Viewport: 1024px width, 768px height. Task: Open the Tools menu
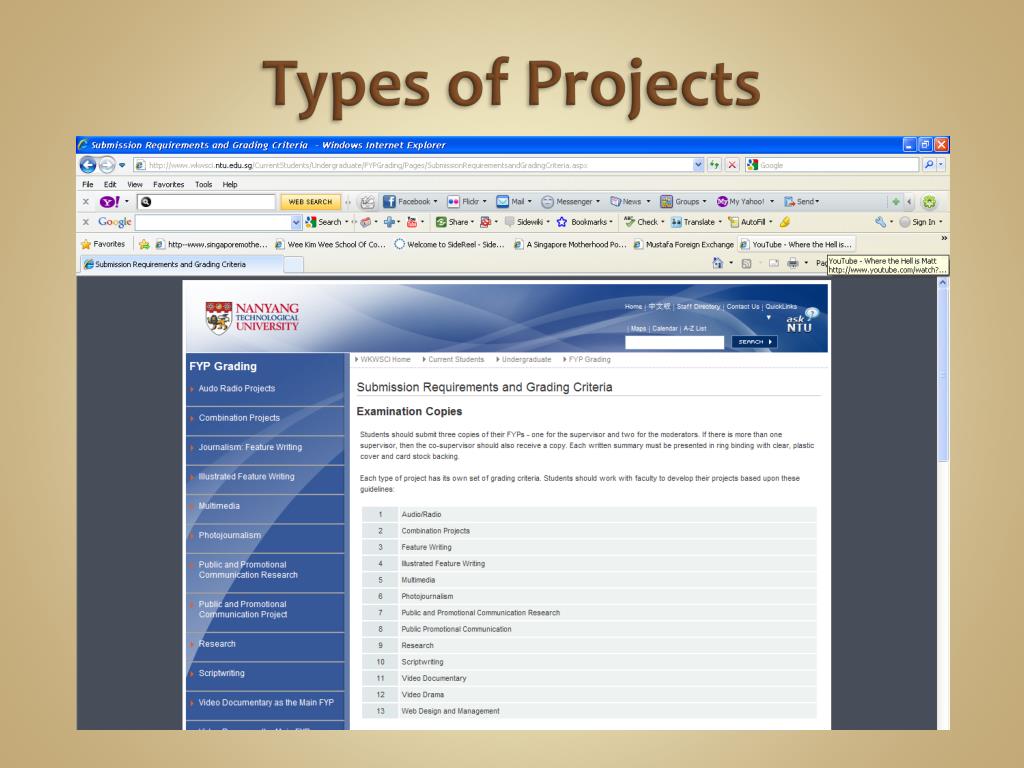(204, 184)
